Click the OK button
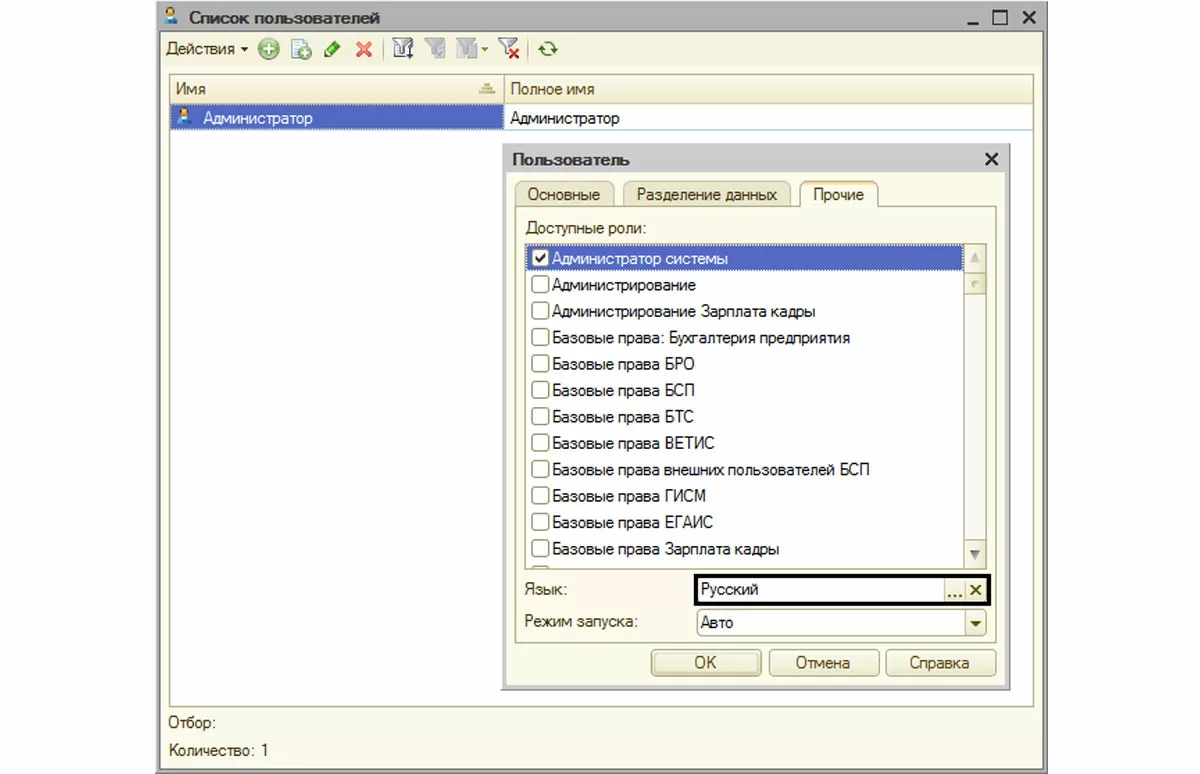Image resolution: width=1200 pixels, height=774 pixels. click(x=706, y=663)
